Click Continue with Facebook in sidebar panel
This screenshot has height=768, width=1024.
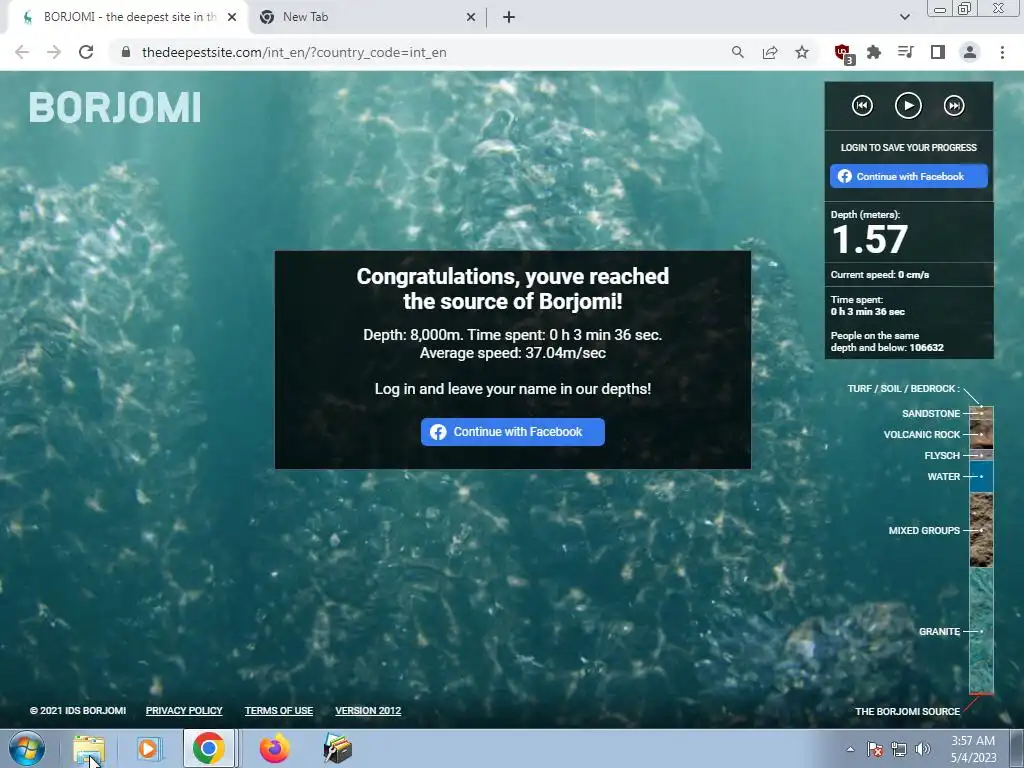coord(908,176)
